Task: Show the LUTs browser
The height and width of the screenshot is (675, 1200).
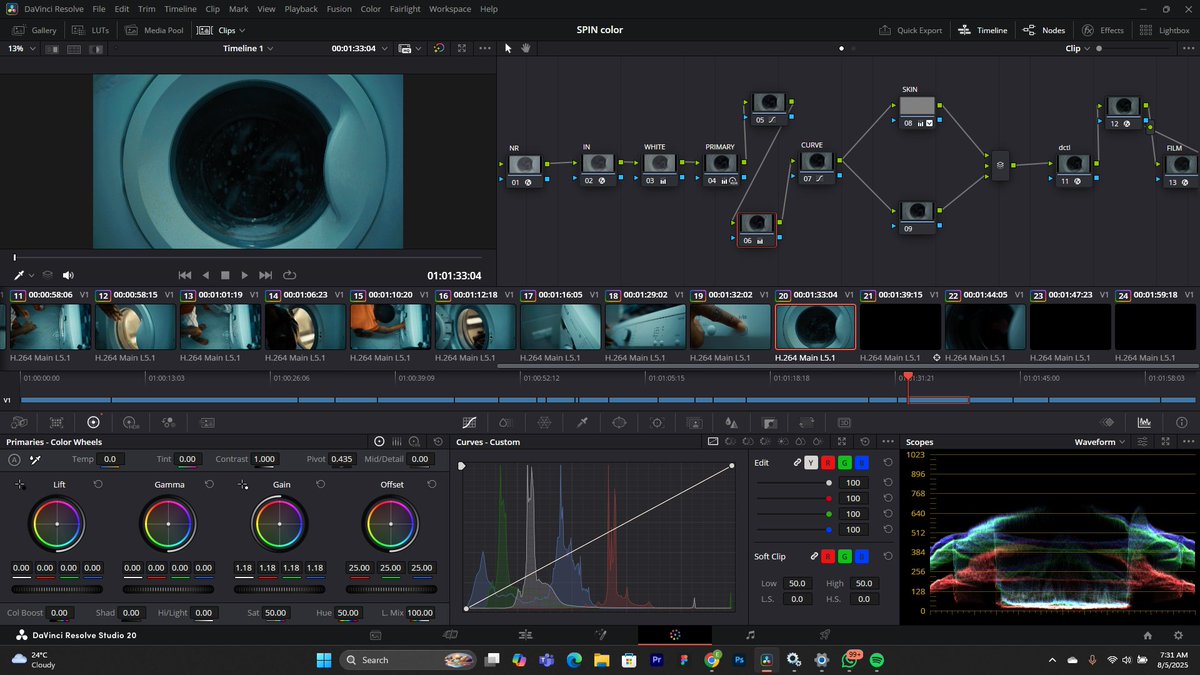Action: (90, 30)
